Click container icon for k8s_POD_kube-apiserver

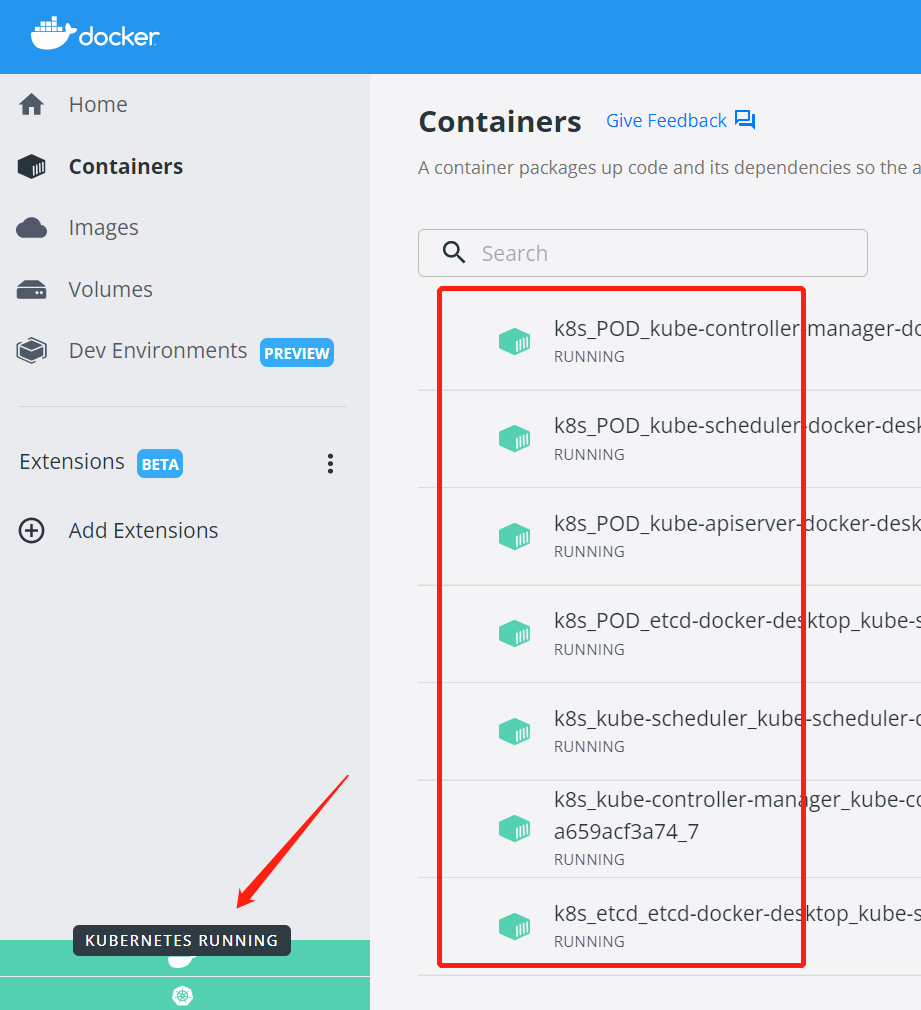515,536
